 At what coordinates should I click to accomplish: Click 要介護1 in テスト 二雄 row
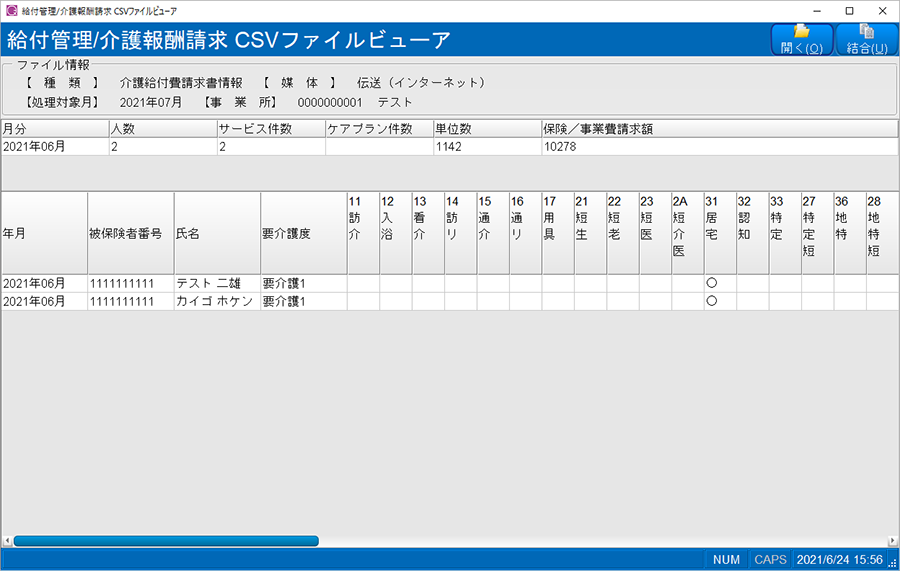[x=304, y=283]
